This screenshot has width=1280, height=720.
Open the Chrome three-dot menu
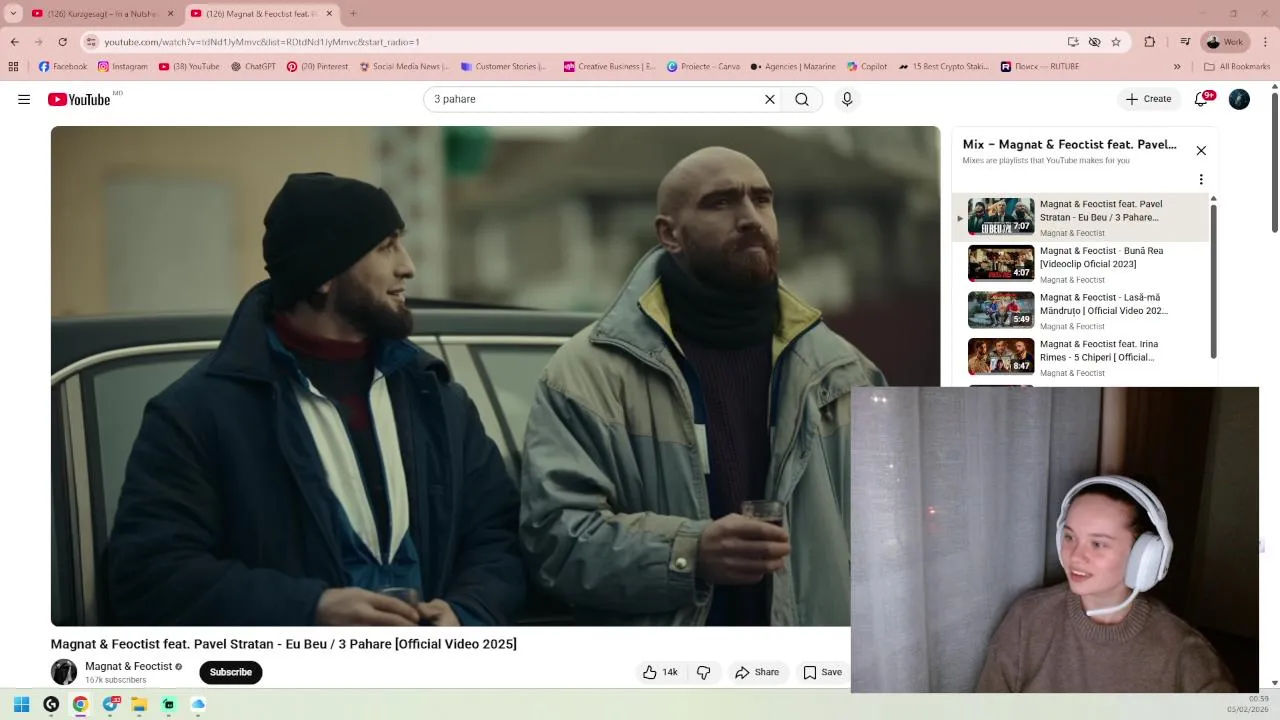coord(1266,42)
